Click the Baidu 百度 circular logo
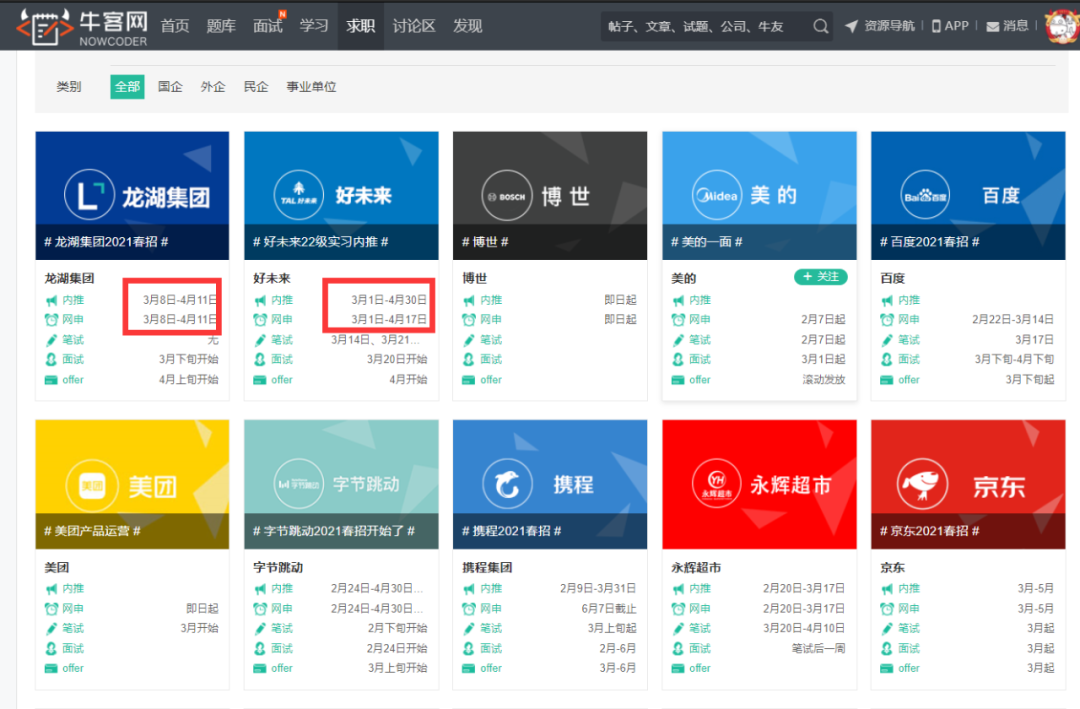The image size is (1080, 709). pyautogui.click(x=925, y=196)
